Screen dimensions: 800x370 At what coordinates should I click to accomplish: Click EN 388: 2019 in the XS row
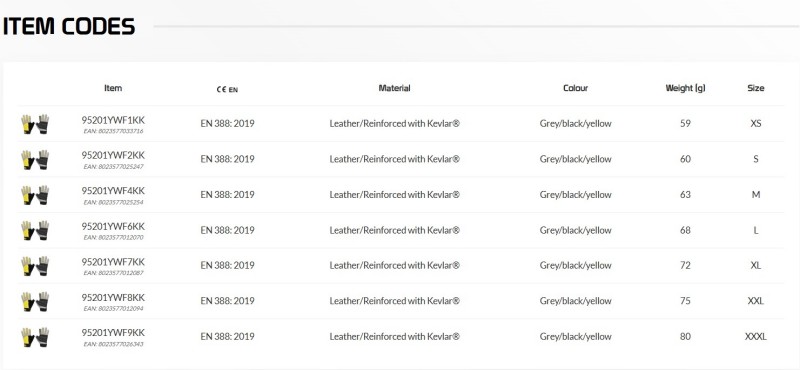pyautogui.click(x=227, y=124)
